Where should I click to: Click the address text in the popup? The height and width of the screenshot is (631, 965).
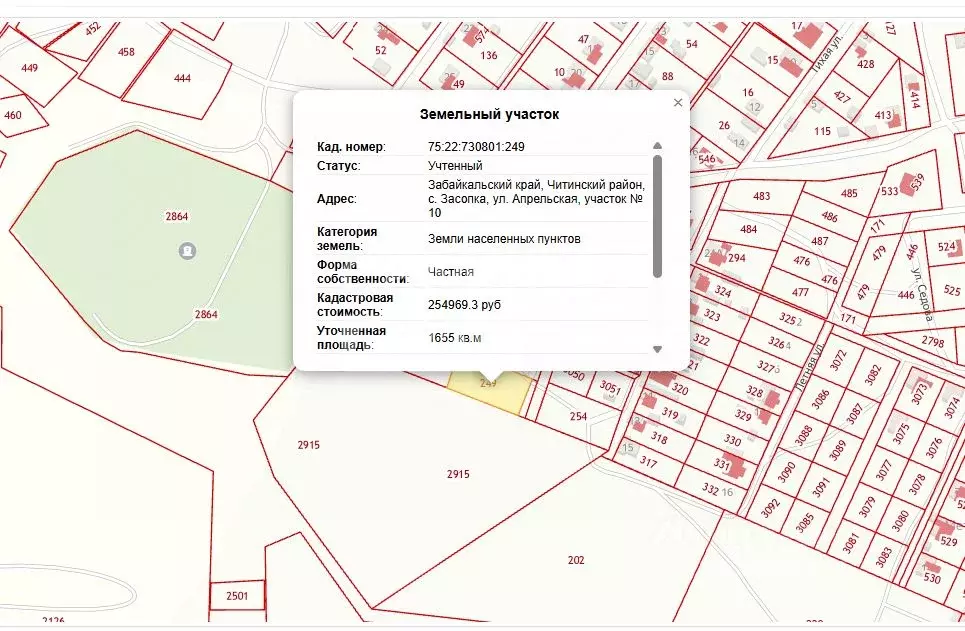click(536, 199)
